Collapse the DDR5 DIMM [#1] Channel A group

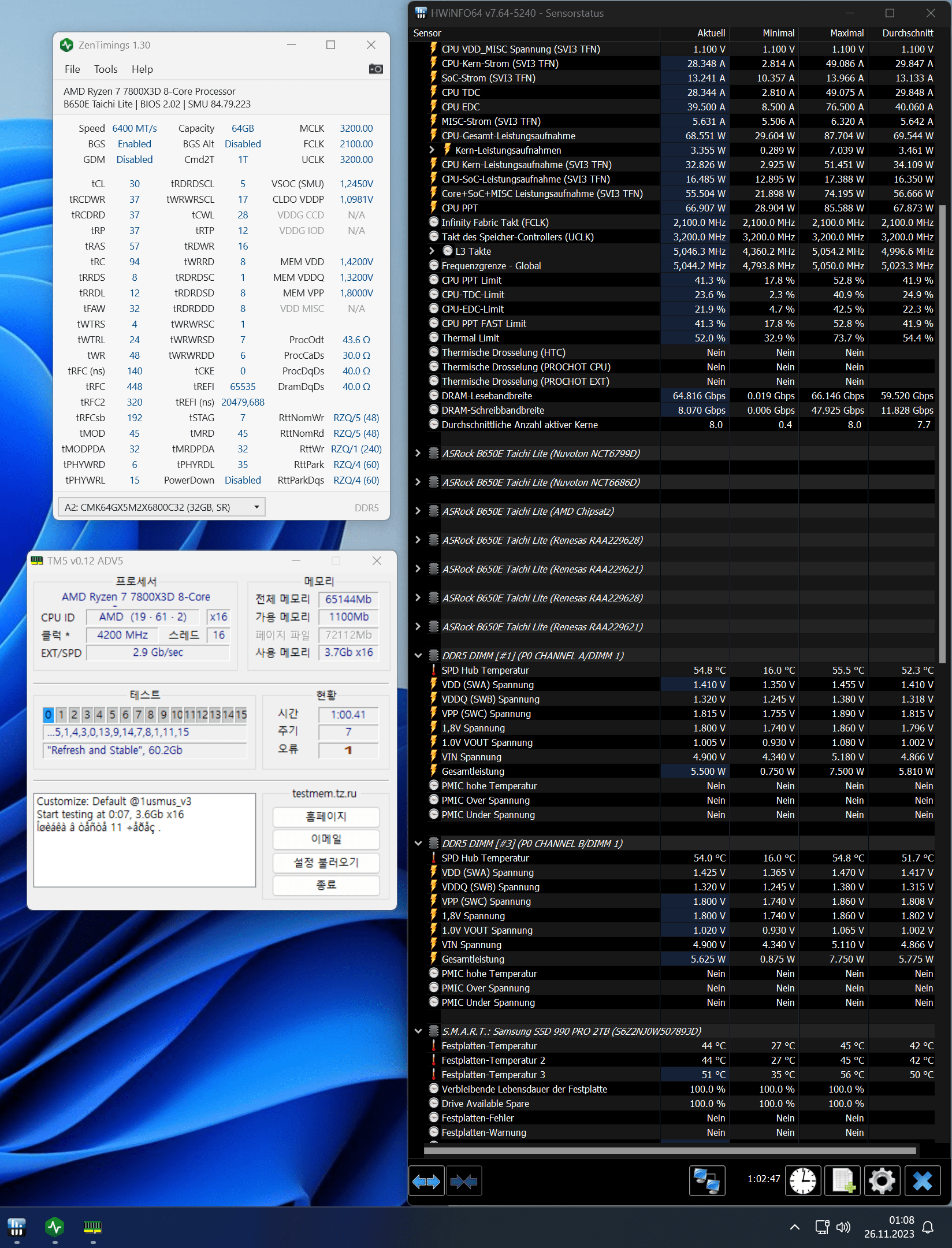(418, 656)
